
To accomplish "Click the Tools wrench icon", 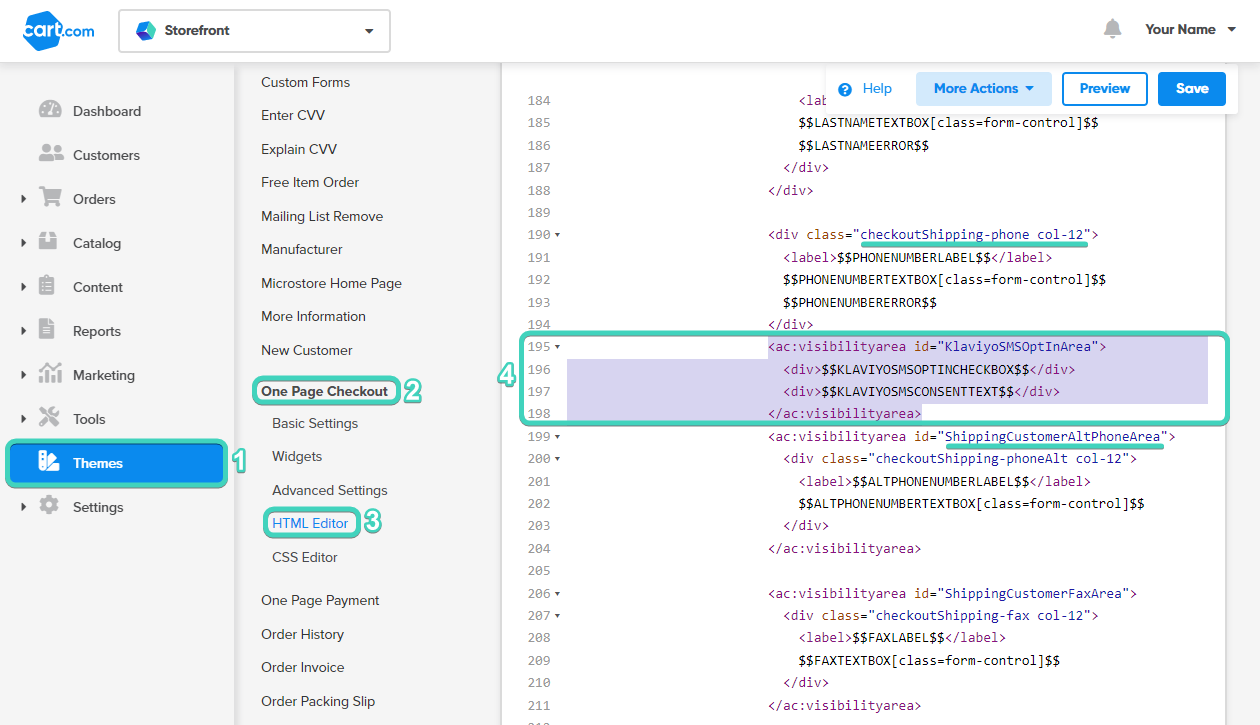I will pyautogui.click(x=49, y=418).
